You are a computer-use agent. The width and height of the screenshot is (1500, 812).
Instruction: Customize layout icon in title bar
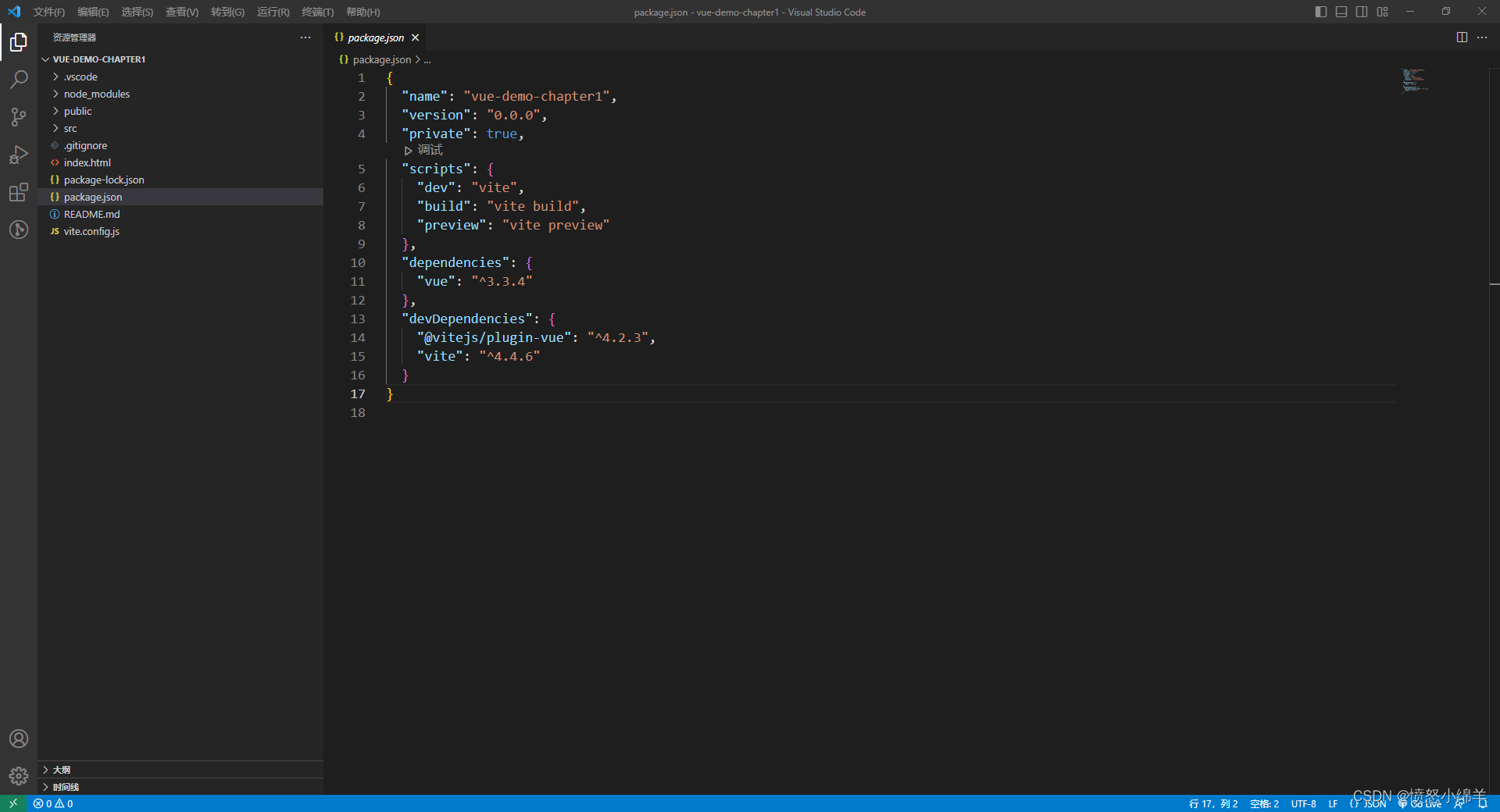pyautogui.click(x=1383, y=12)
